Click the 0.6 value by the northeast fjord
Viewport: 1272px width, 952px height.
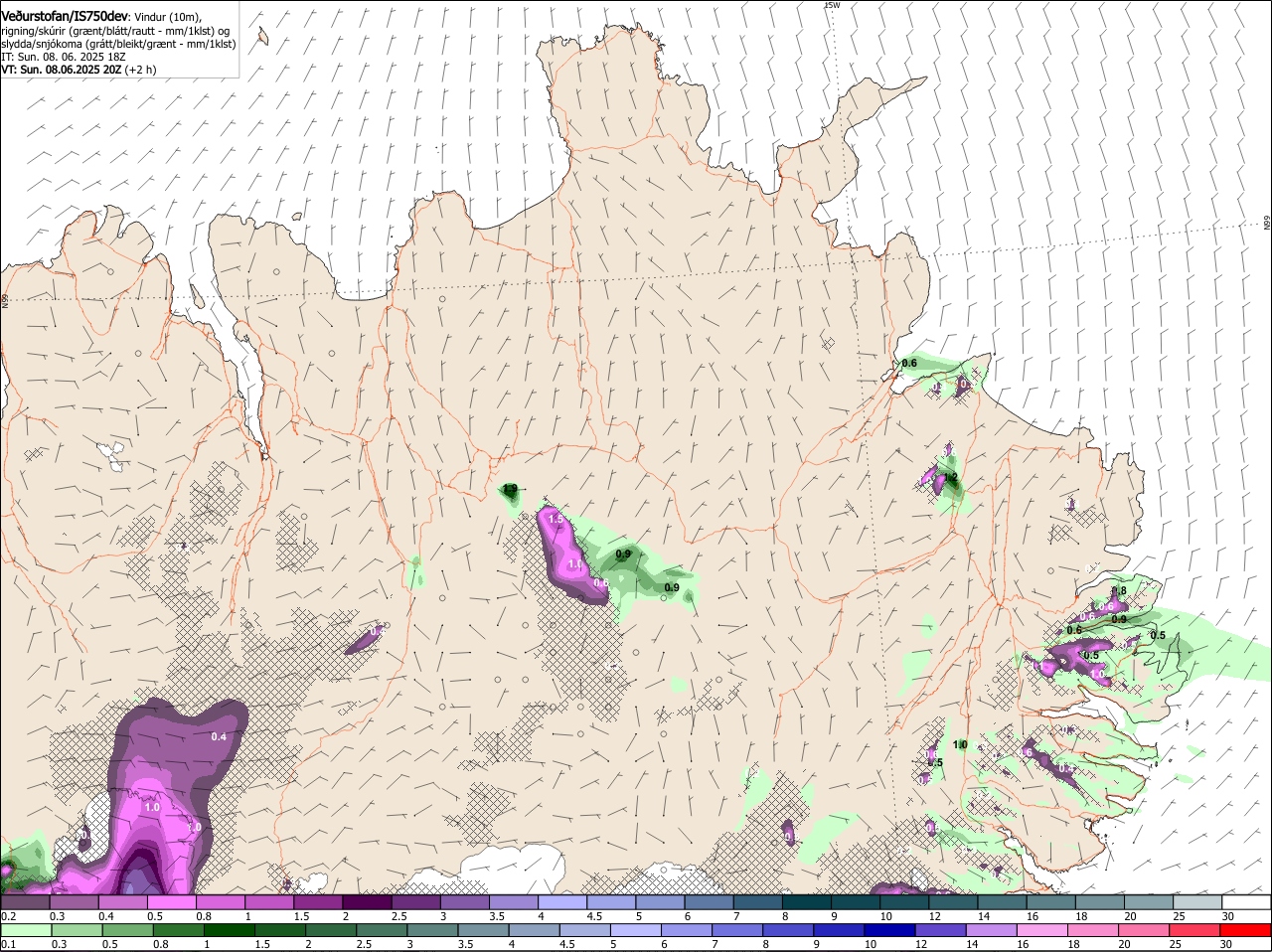point(909,364)
